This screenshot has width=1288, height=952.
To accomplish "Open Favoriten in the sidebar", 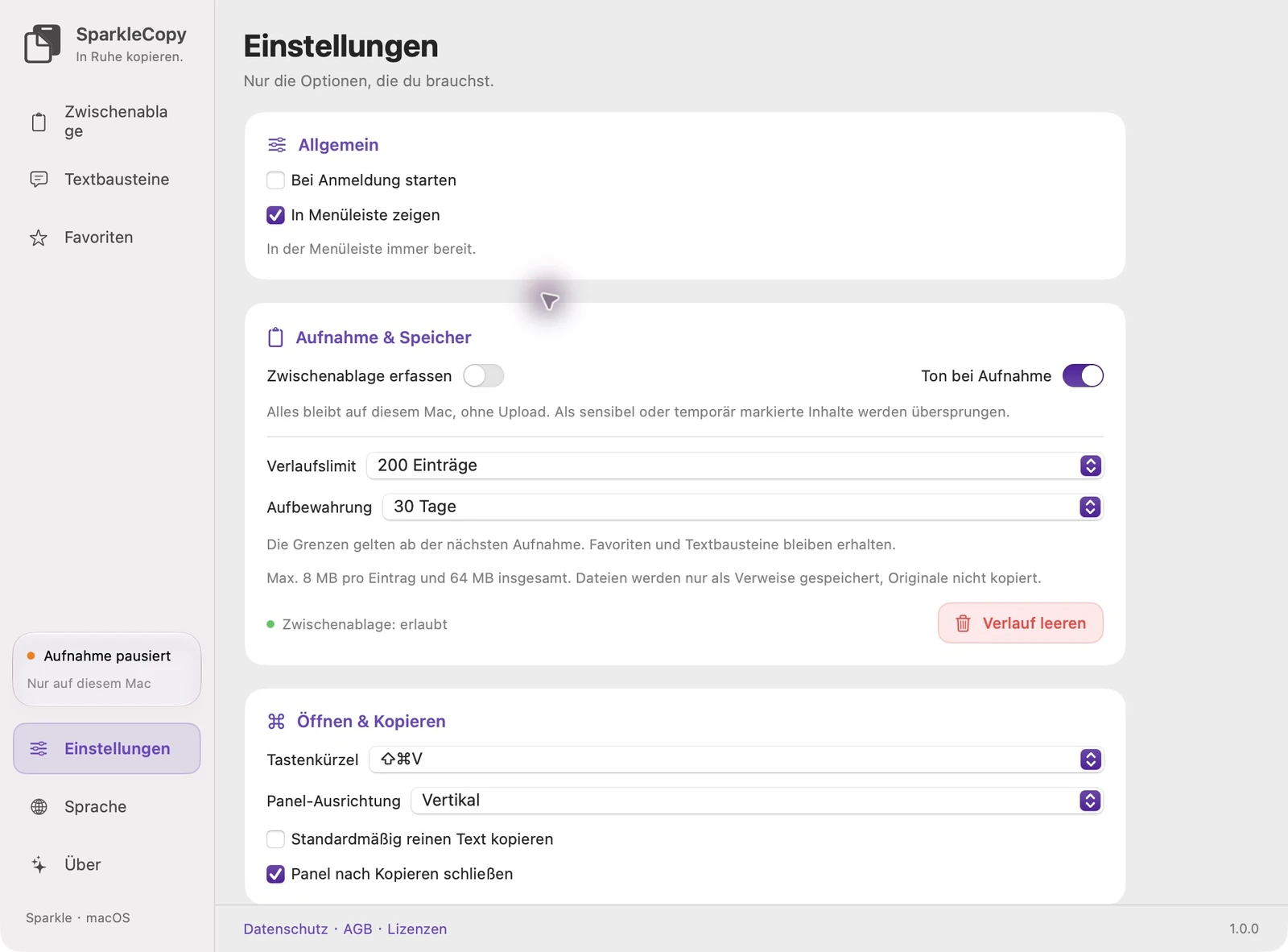I will tap(107, 238).
